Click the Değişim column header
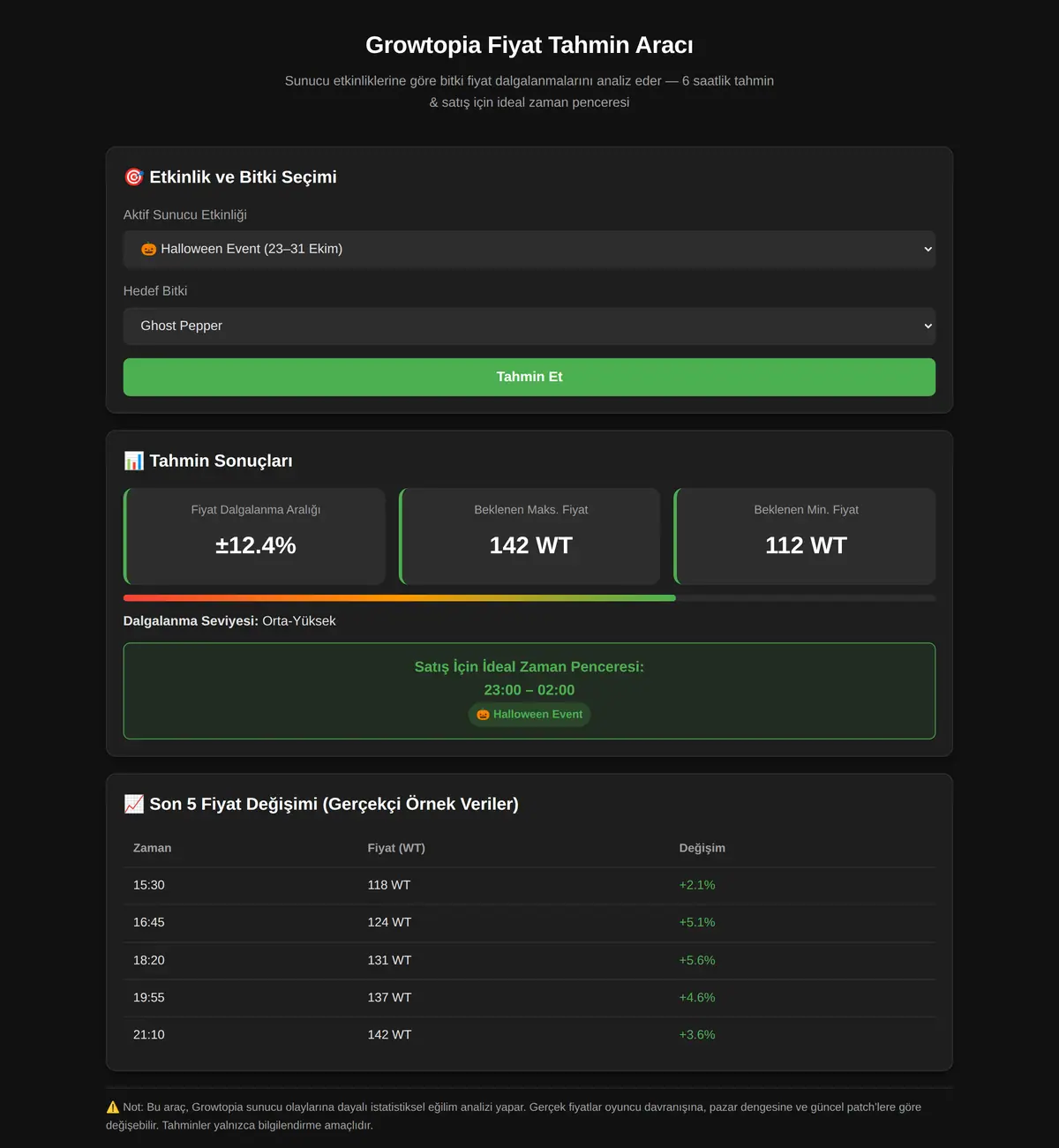 pyautogui.click(x=702, y=848)
